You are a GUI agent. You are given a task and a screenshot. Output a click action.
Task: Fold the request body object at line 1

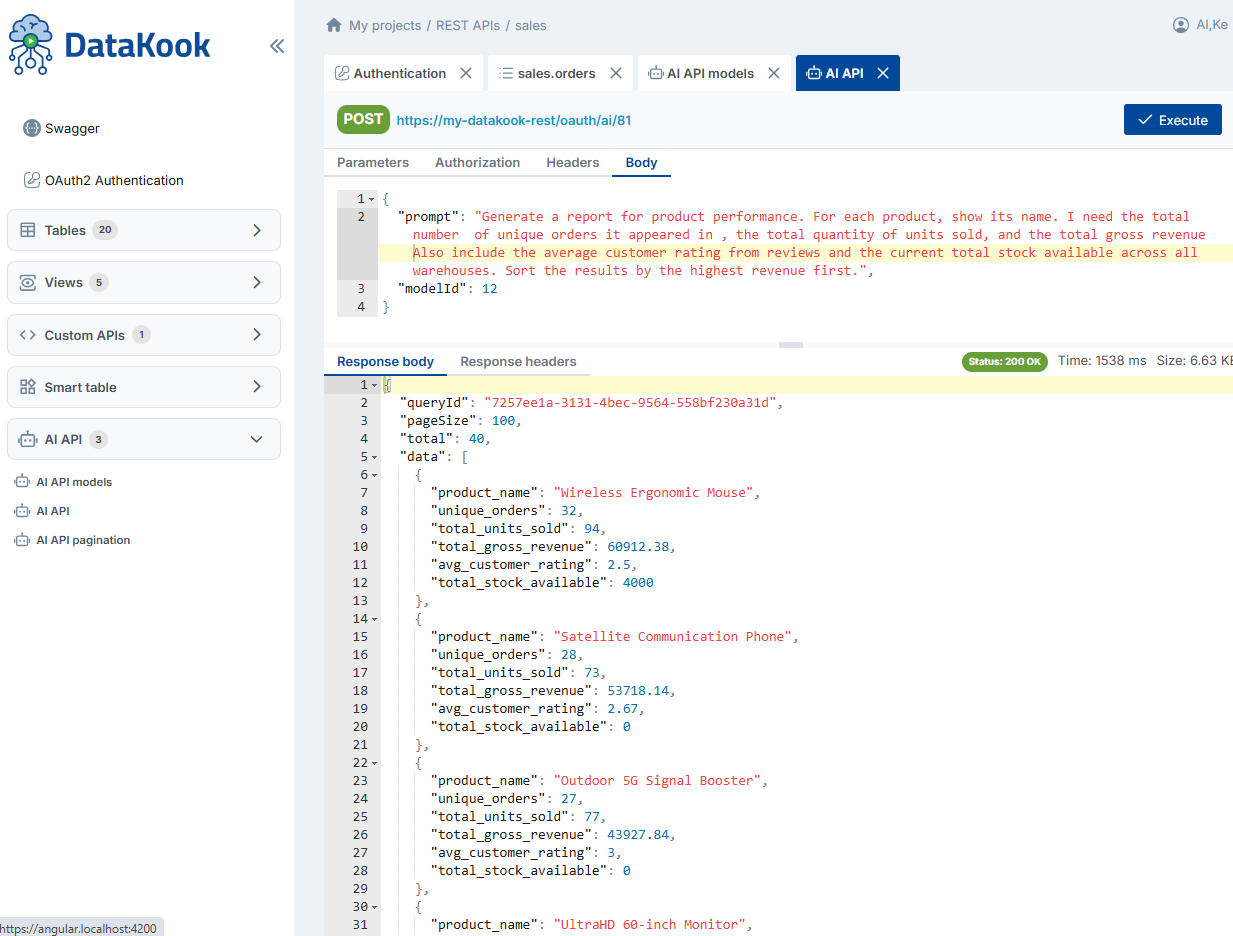[373, 199]
